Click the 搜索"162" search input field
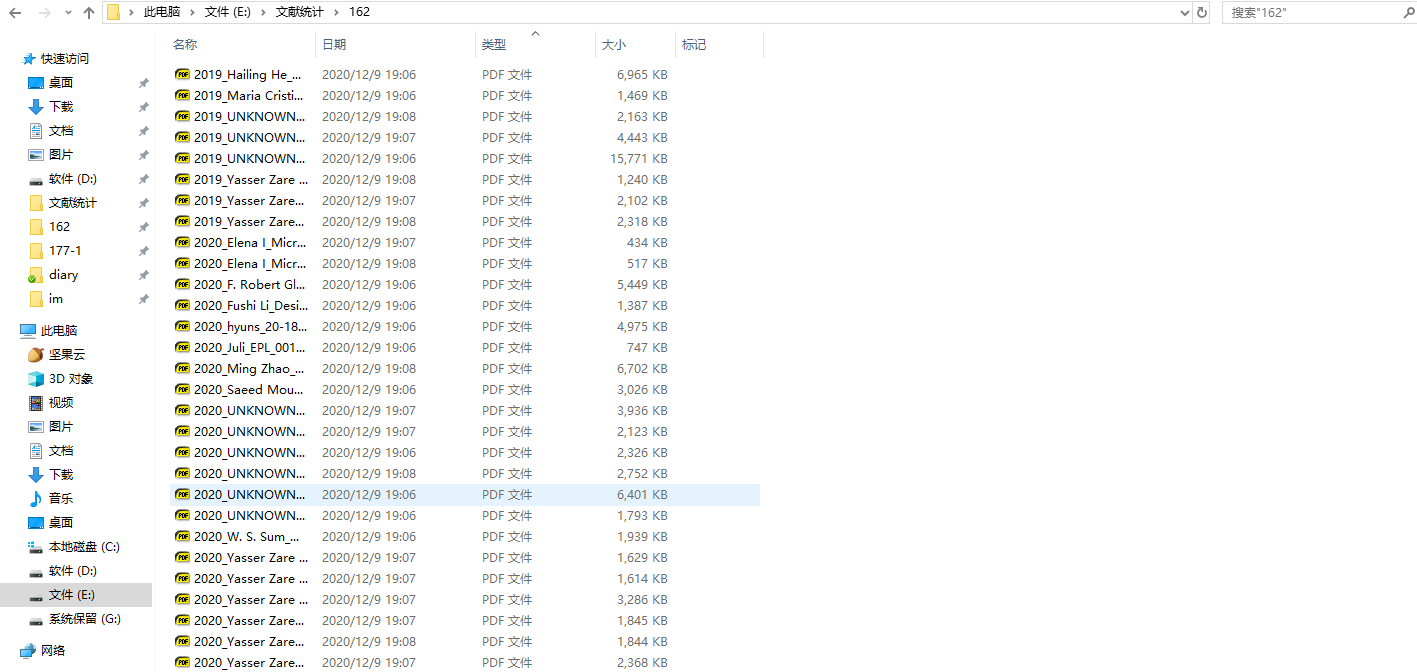Screen dimensions: 1417x672 1310,13
